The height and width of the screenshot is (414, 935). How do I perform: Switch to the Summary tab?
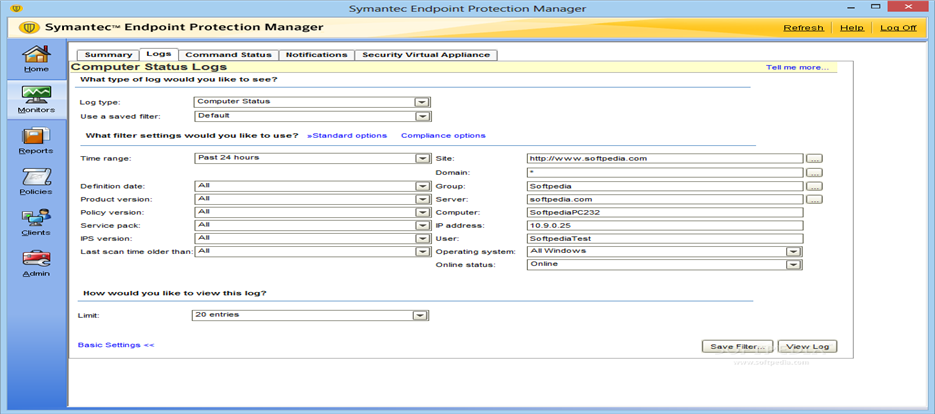(x=108, y=55)
